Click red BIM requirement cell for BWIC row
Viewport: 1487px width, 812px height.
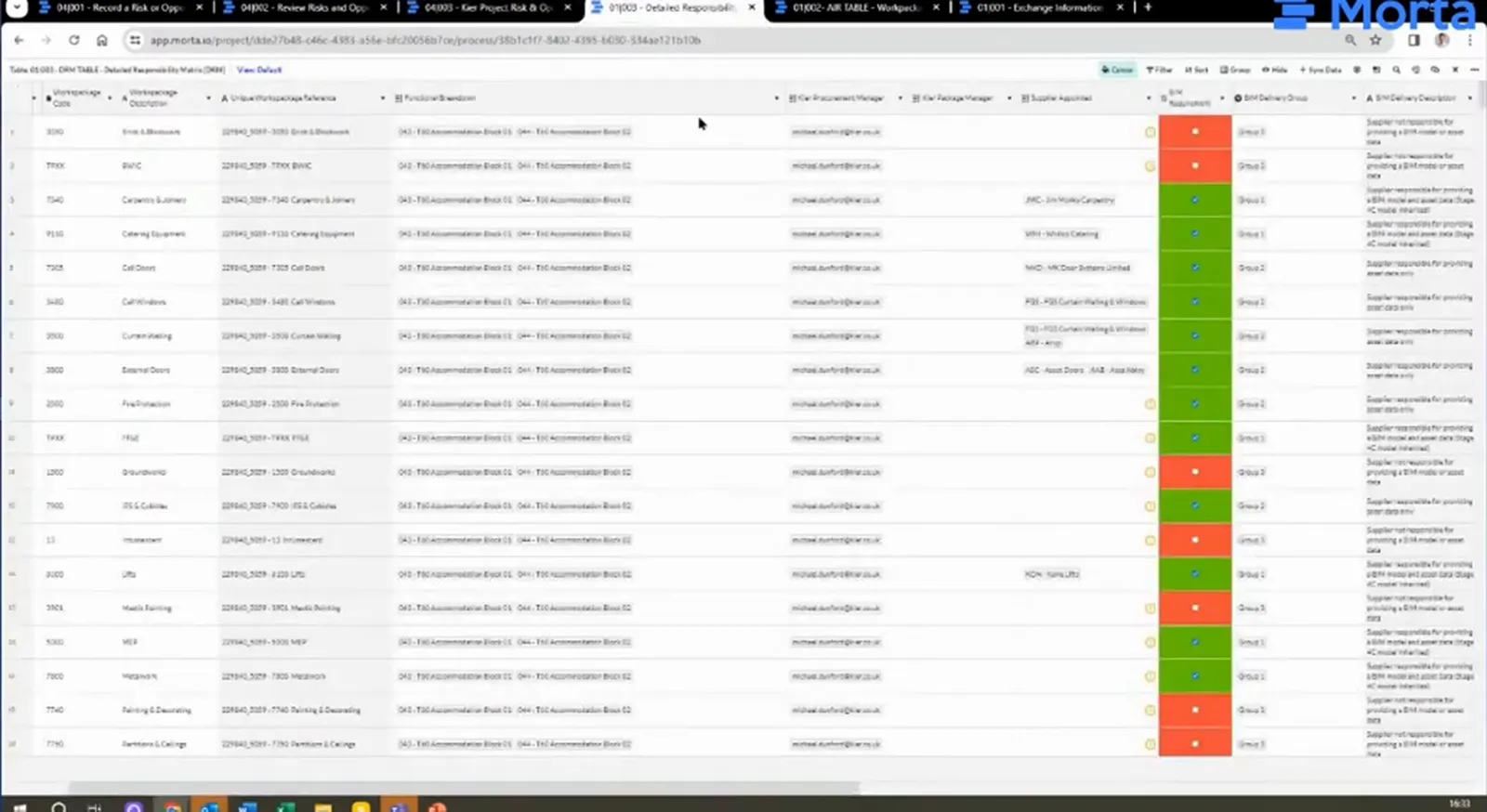tap(1195, 165)
